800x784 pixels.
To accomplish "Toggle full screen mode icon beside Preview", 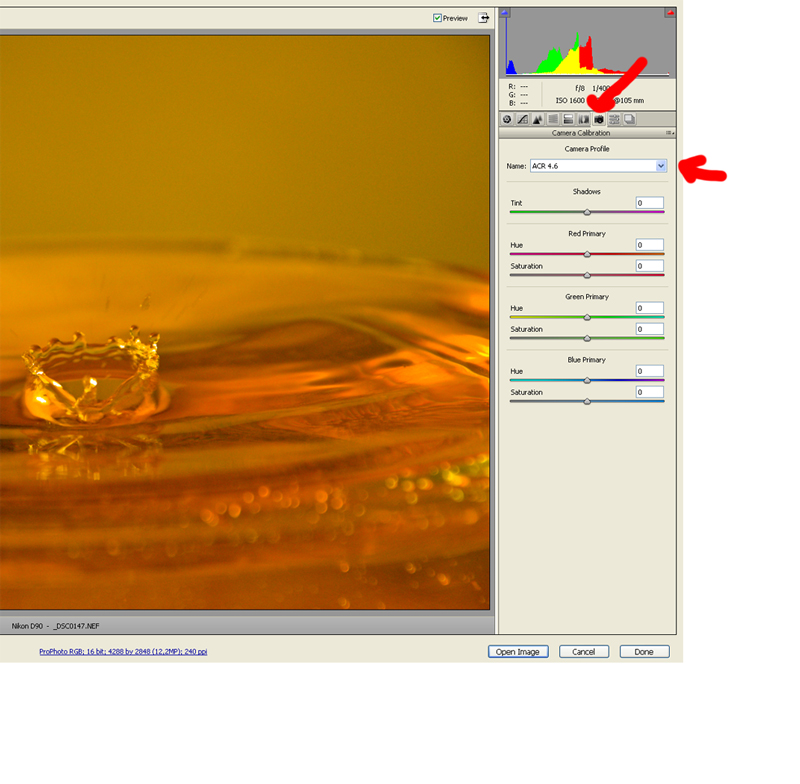I will (x=484, y=18).
